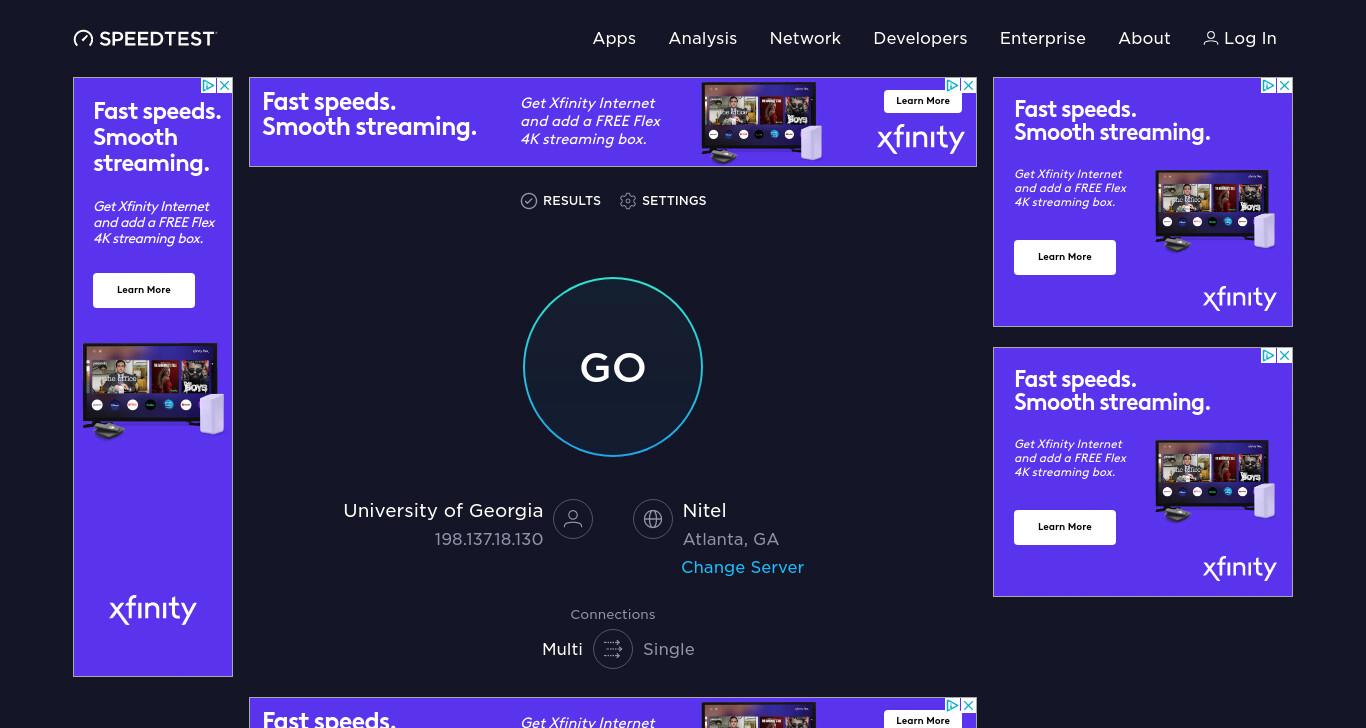Click Learn More in left sidebar ad

(144, 290)
